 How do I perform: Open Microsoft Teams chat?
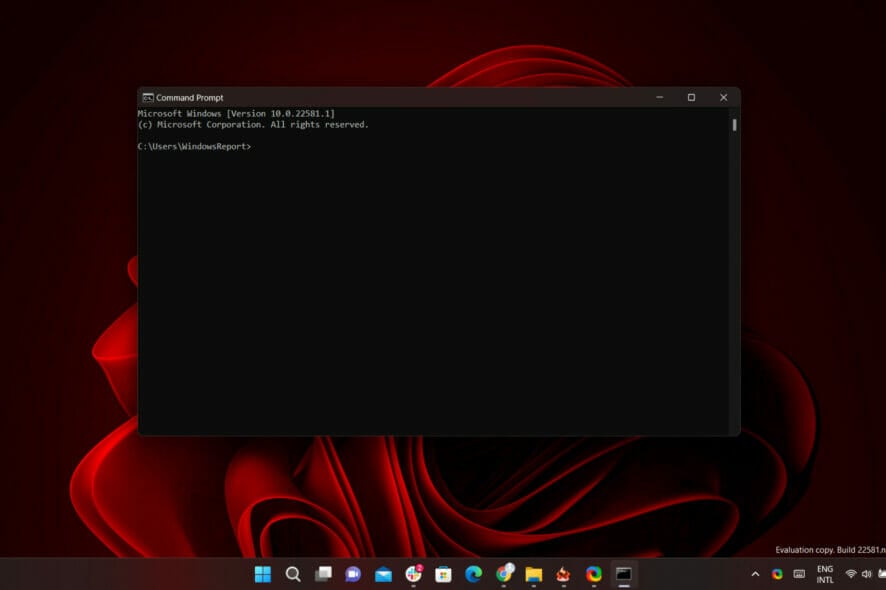[x=352, y=574]
